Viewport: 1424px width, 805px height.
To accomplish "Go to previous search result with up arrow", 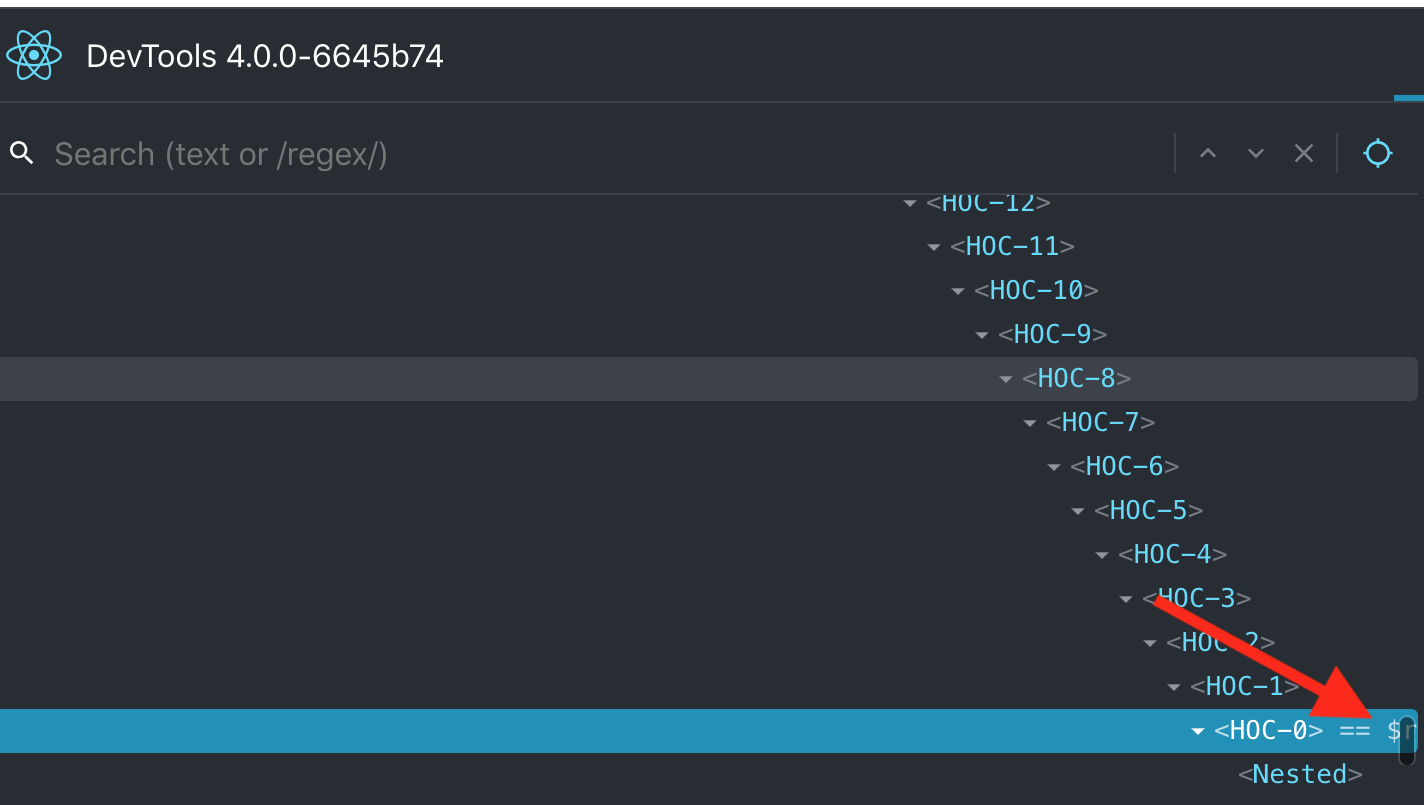I will (x=1208, y=153).
